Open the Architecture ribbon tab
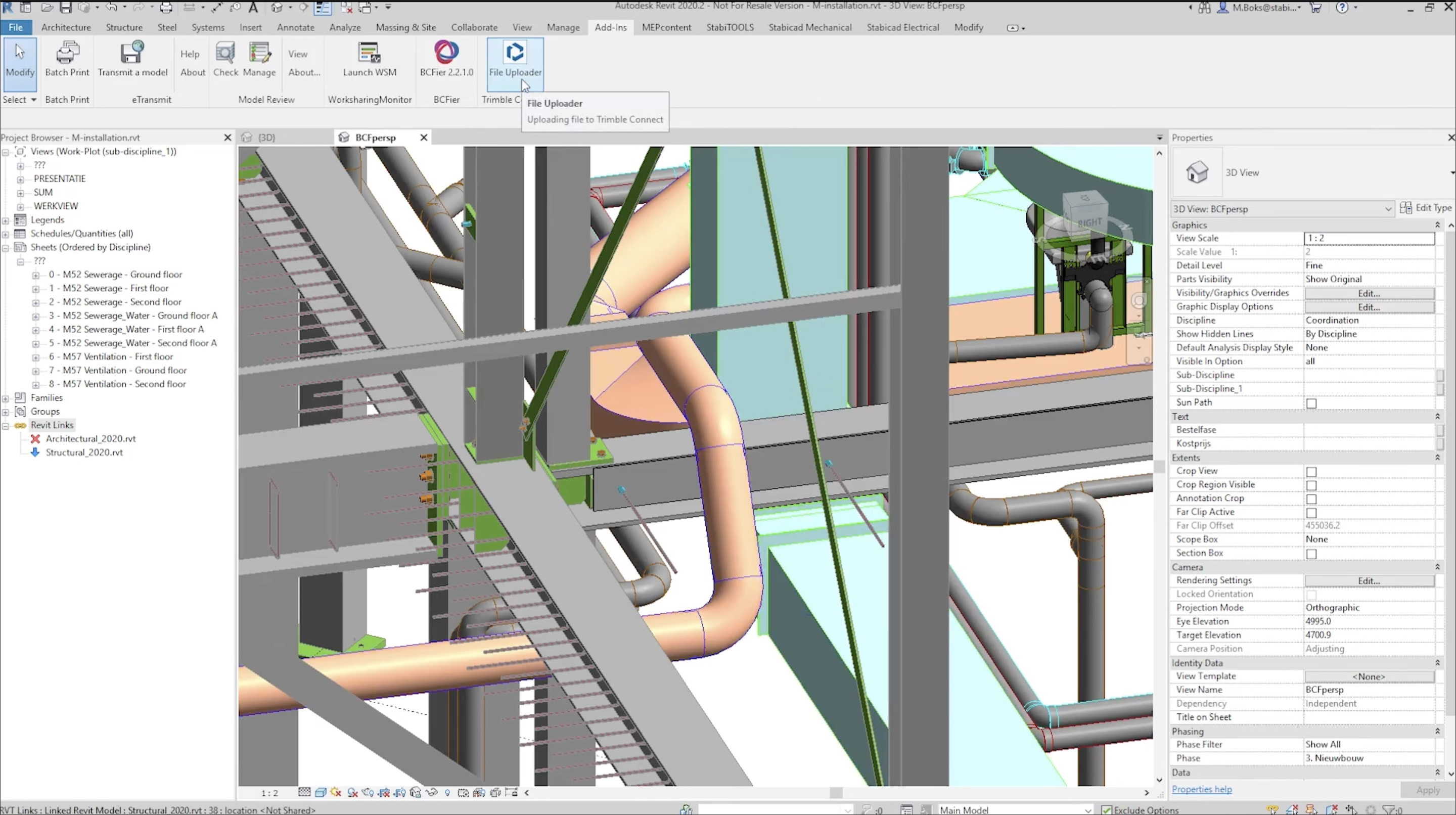 [x=66, y=27]
